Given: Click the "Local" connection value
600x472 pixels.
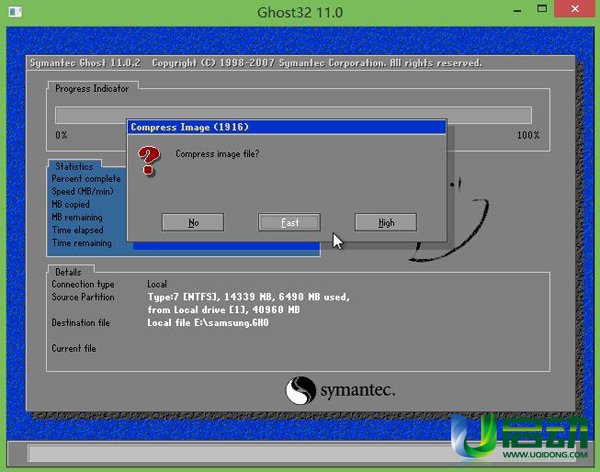Looking at the screenshot, I should (x=157, y=284).
